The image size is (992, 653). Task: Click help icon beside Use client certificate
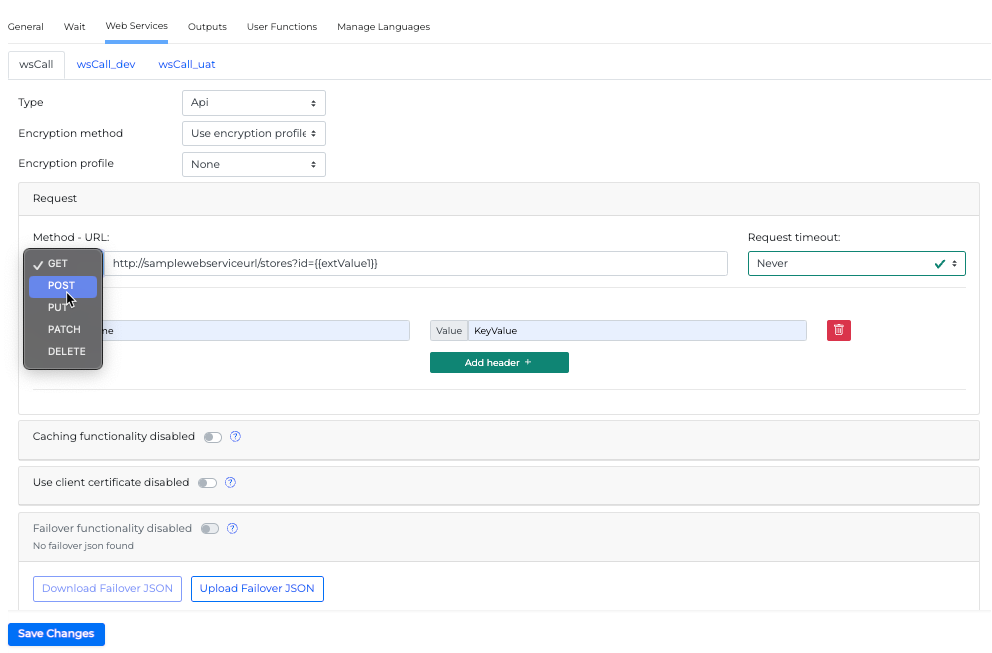click(x=230, y=483)
